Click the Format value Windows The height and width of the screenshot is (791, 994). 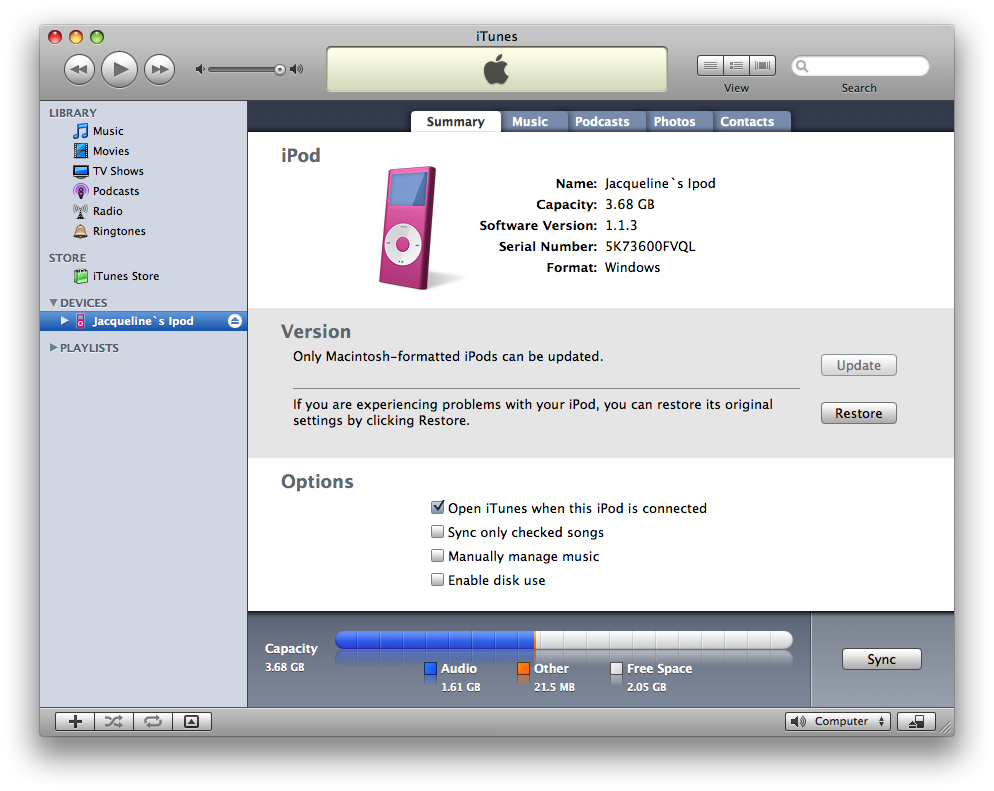coord(632,267)
